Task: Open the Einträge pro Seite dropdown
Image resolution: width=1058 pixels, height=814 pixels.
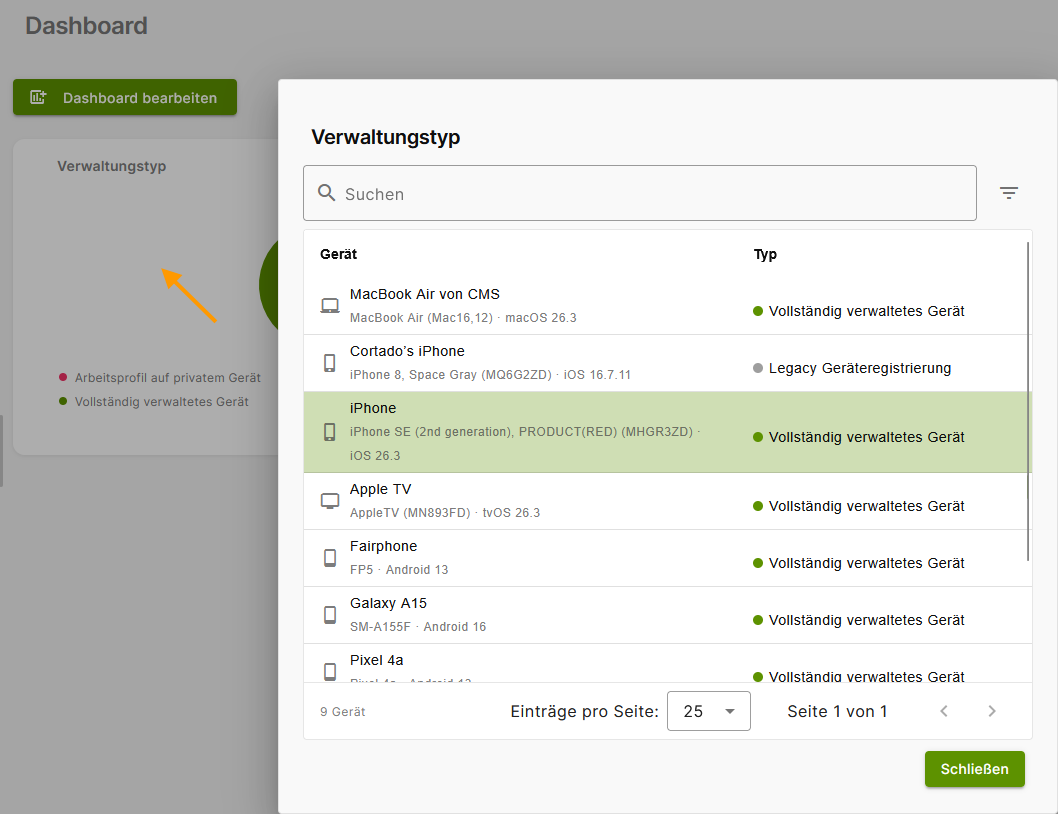Action: (x=708, y=711)
